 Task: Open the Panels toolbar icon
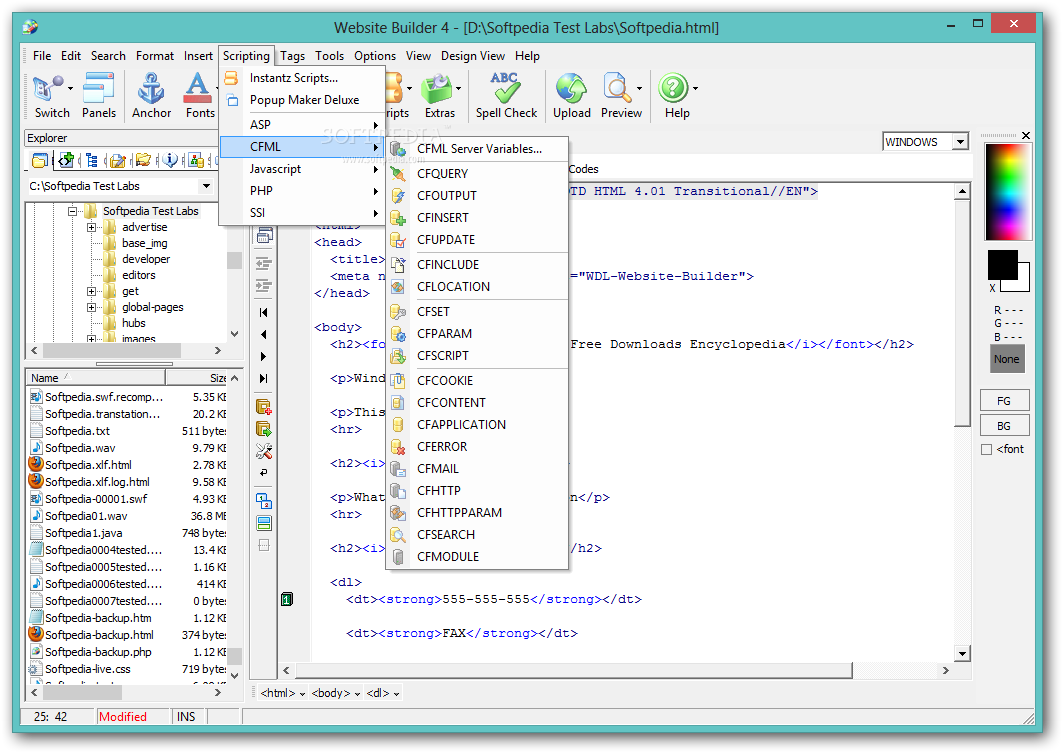(x=98, y=89)
